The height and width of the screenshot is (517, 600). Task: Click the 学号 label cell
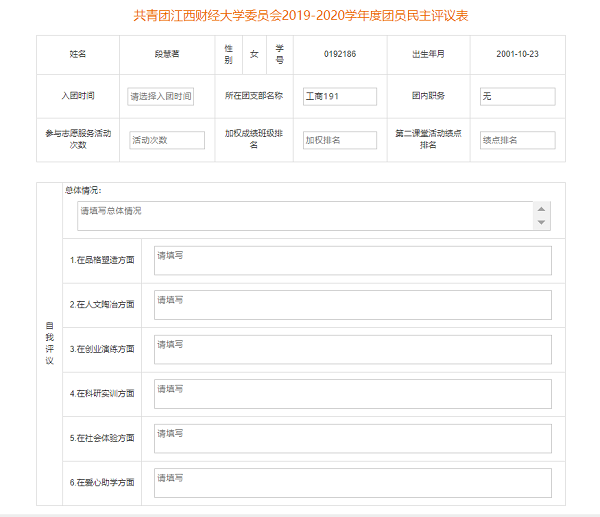point(280,54)
